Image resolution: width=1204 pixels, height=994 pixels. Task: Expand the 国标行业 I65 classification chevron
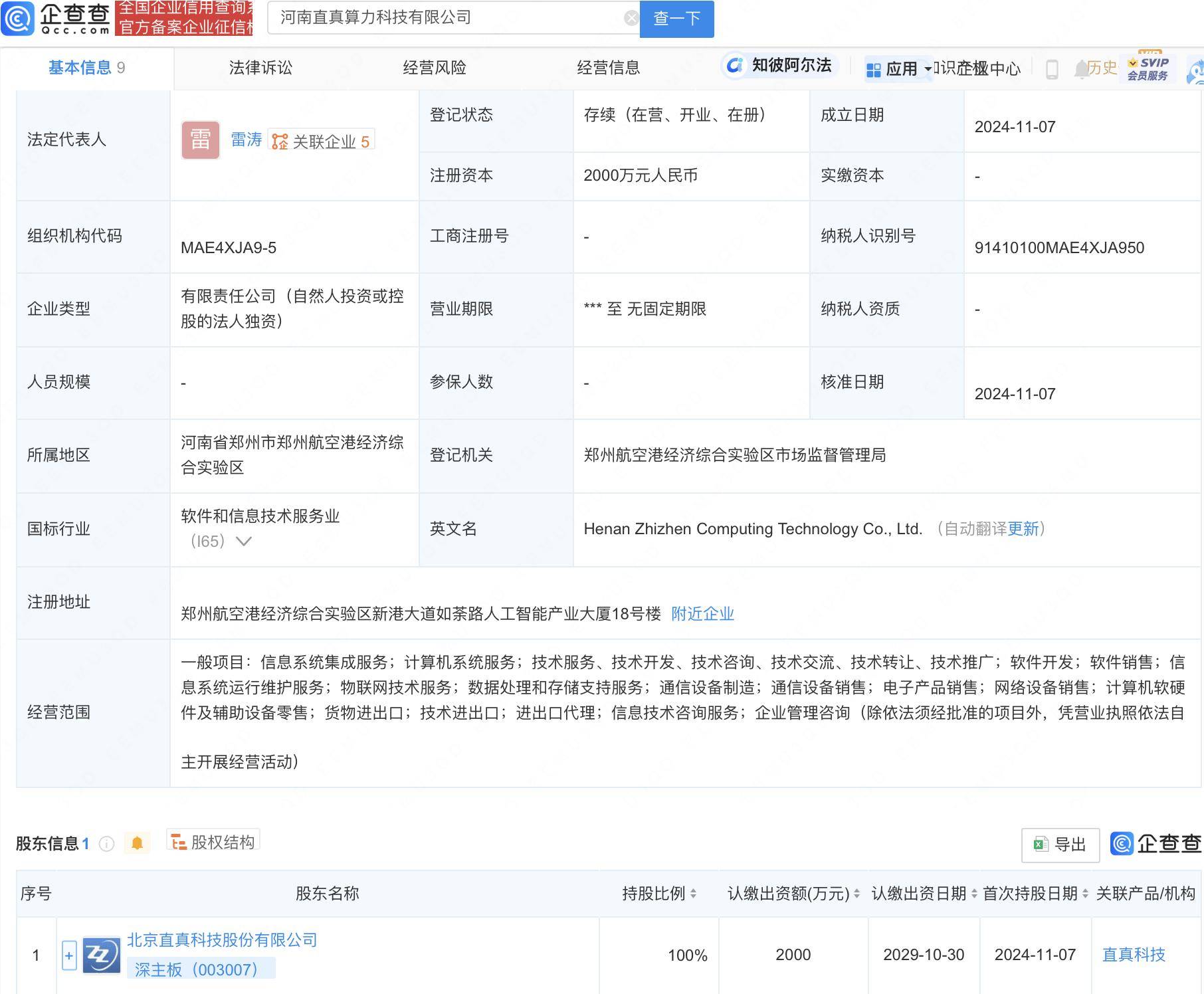tap(245, 542)
